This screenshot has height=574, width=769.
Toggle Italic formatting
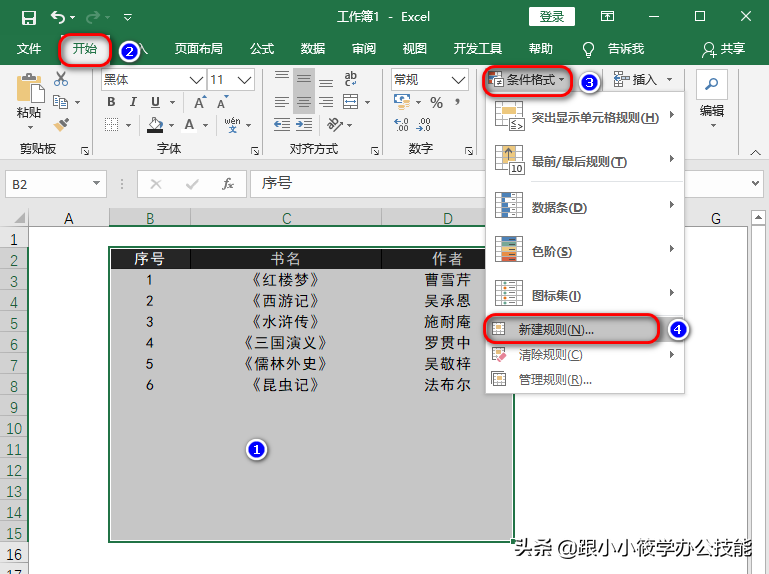pyautogui.click(x=133, y=102)
